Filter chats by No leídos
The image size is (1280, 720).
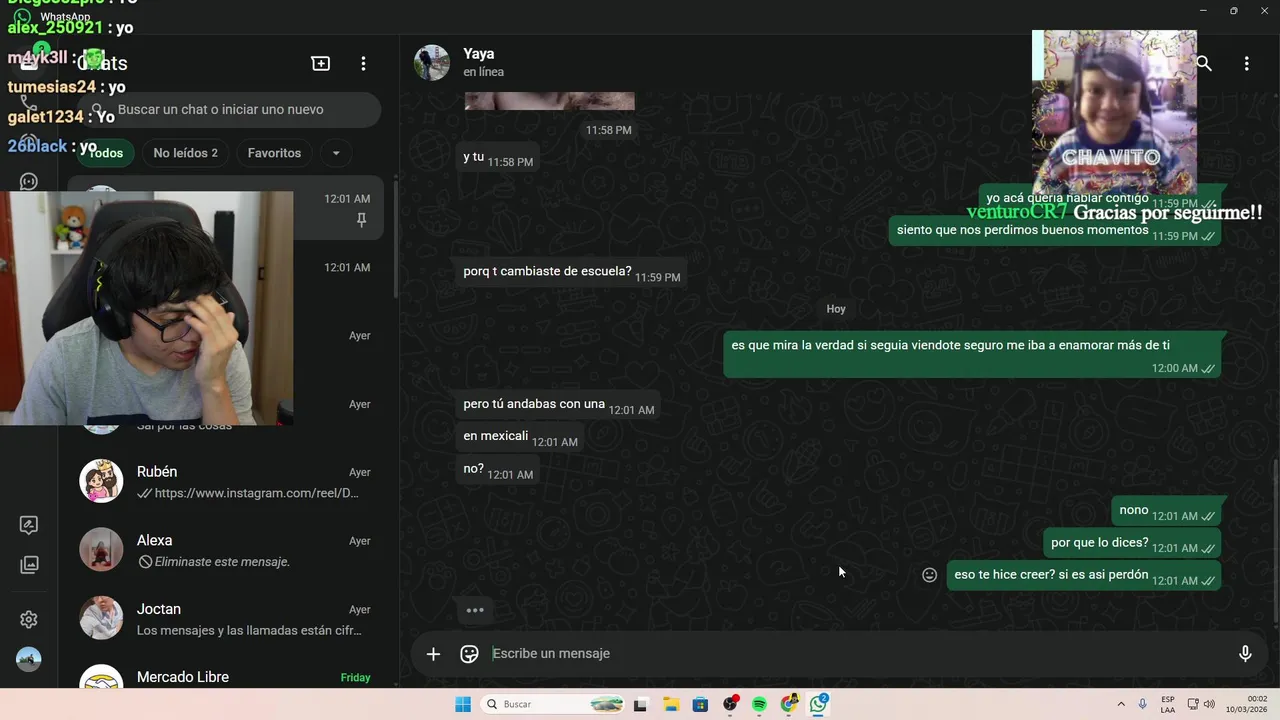click(185, 153)
